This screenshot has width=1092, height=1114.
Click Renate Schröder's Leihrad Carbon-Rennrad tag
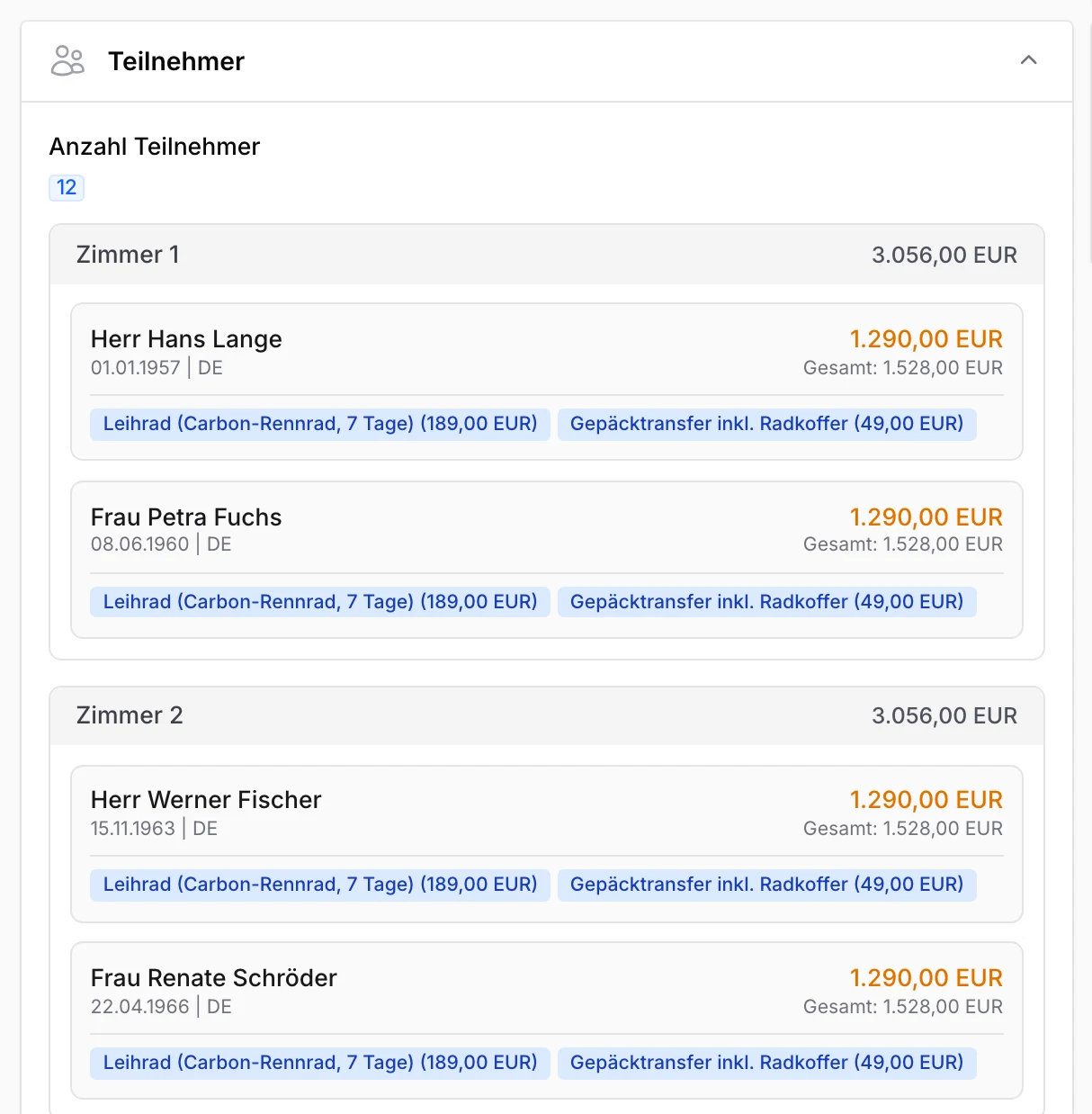pyautogui.click(x=320, y=1063)
